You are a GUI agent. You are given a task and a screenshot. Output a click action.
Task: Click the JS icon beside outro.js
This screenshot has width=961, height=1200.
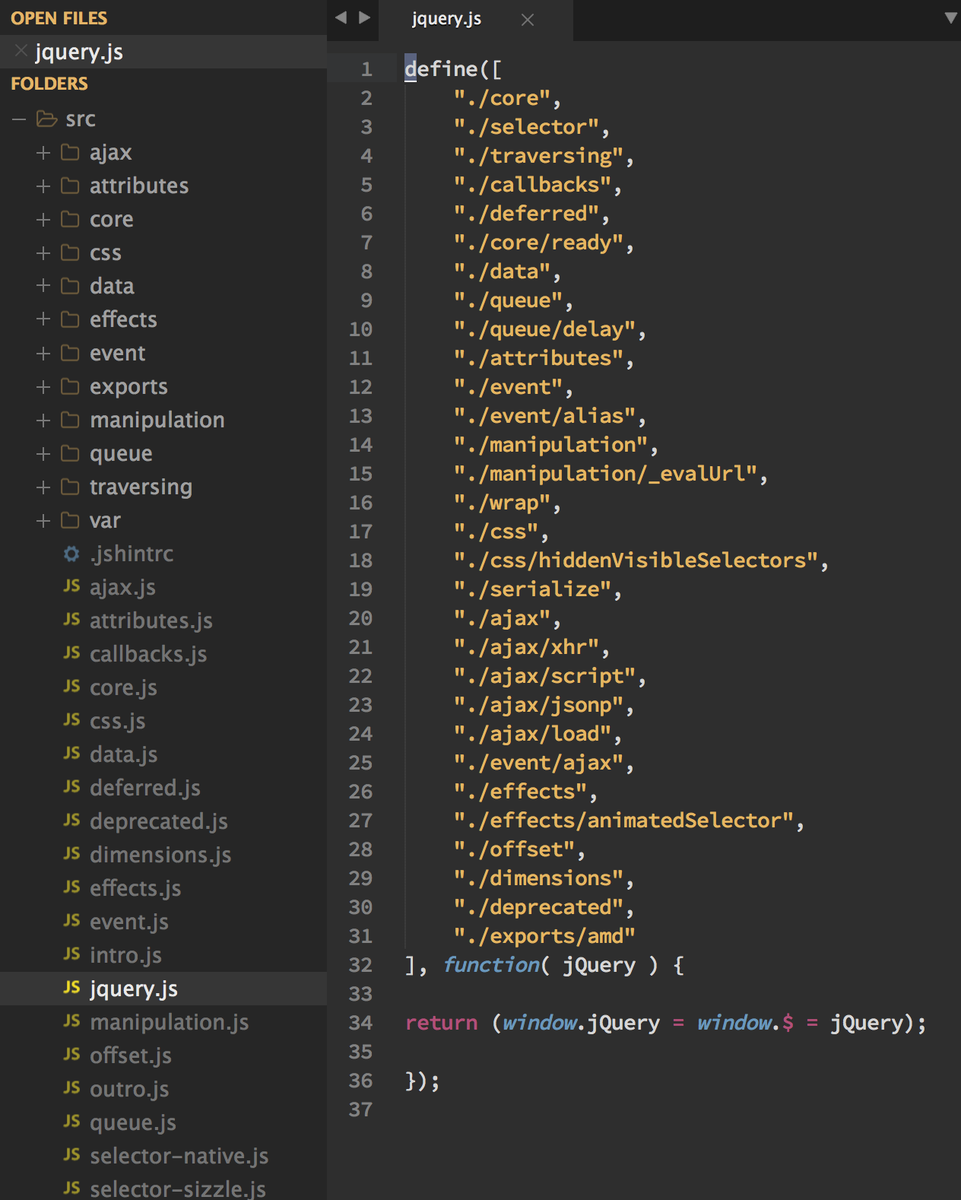click(71, 1089)
